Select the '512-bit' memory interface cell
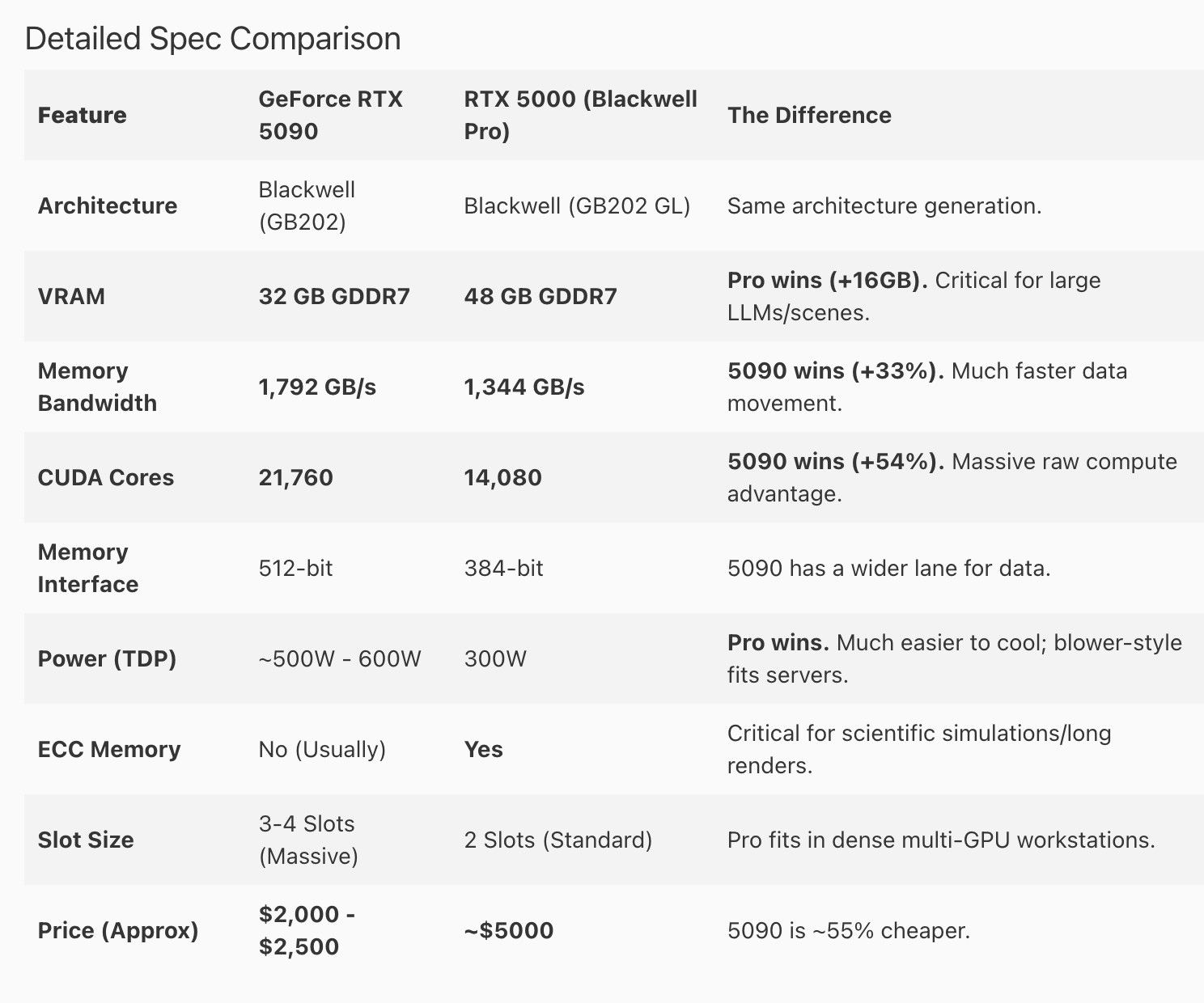1204x1003 pixels. [x=295, y=568]
